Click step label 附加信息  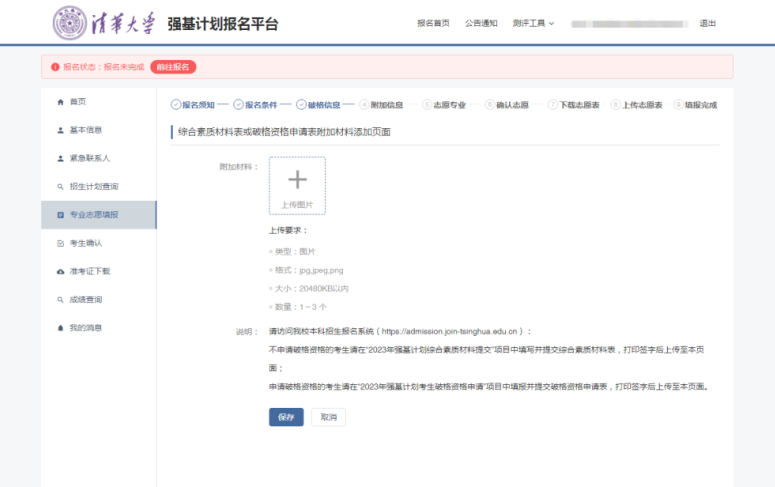(x=387, y=104)
